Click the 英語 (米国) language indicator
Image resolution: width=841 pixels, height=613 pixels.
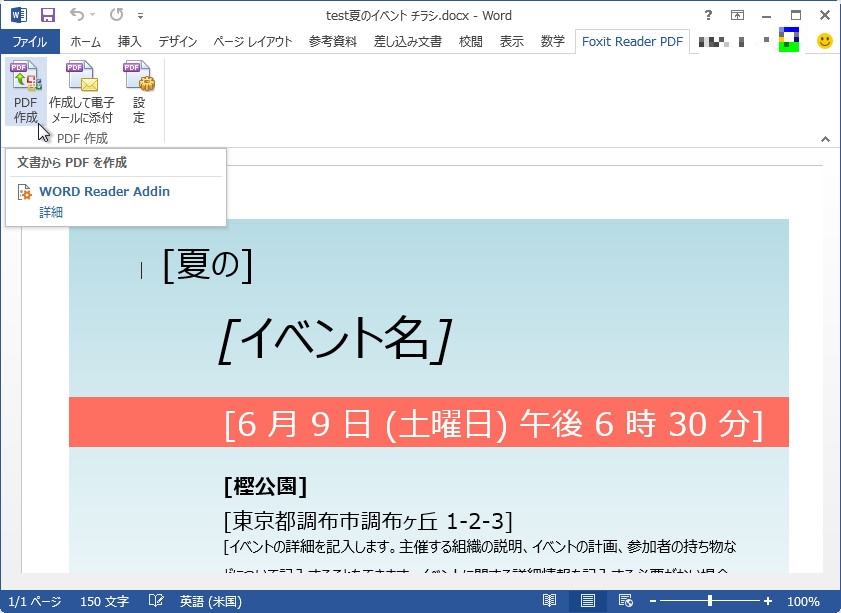tap(211, 600)
